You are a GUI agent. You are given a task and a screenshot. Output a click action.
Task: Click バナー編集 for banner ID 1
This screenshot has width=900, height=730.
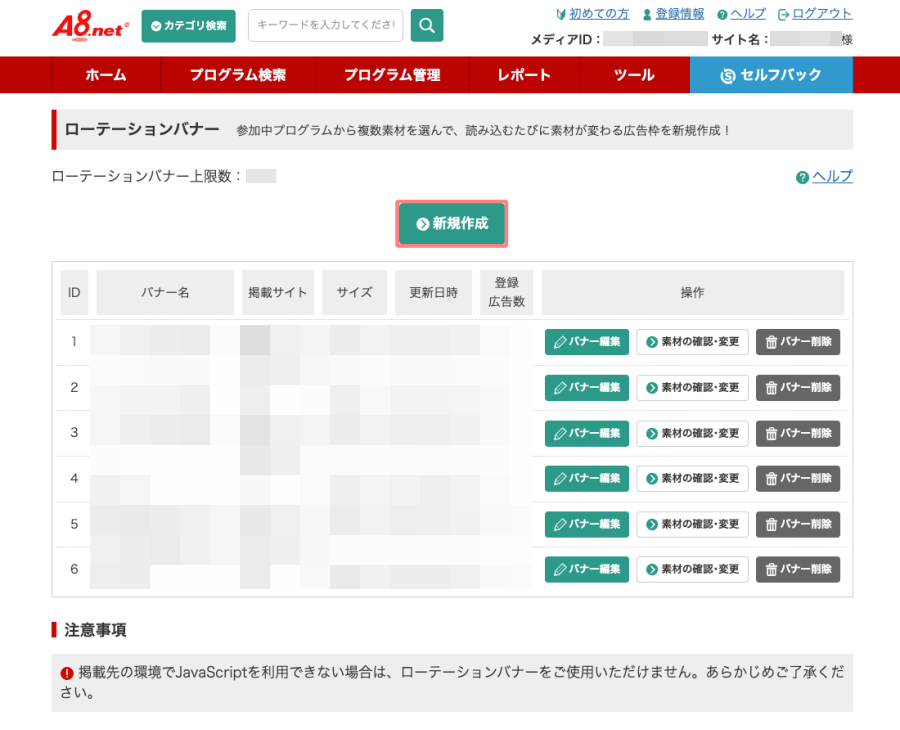(587, 342)
